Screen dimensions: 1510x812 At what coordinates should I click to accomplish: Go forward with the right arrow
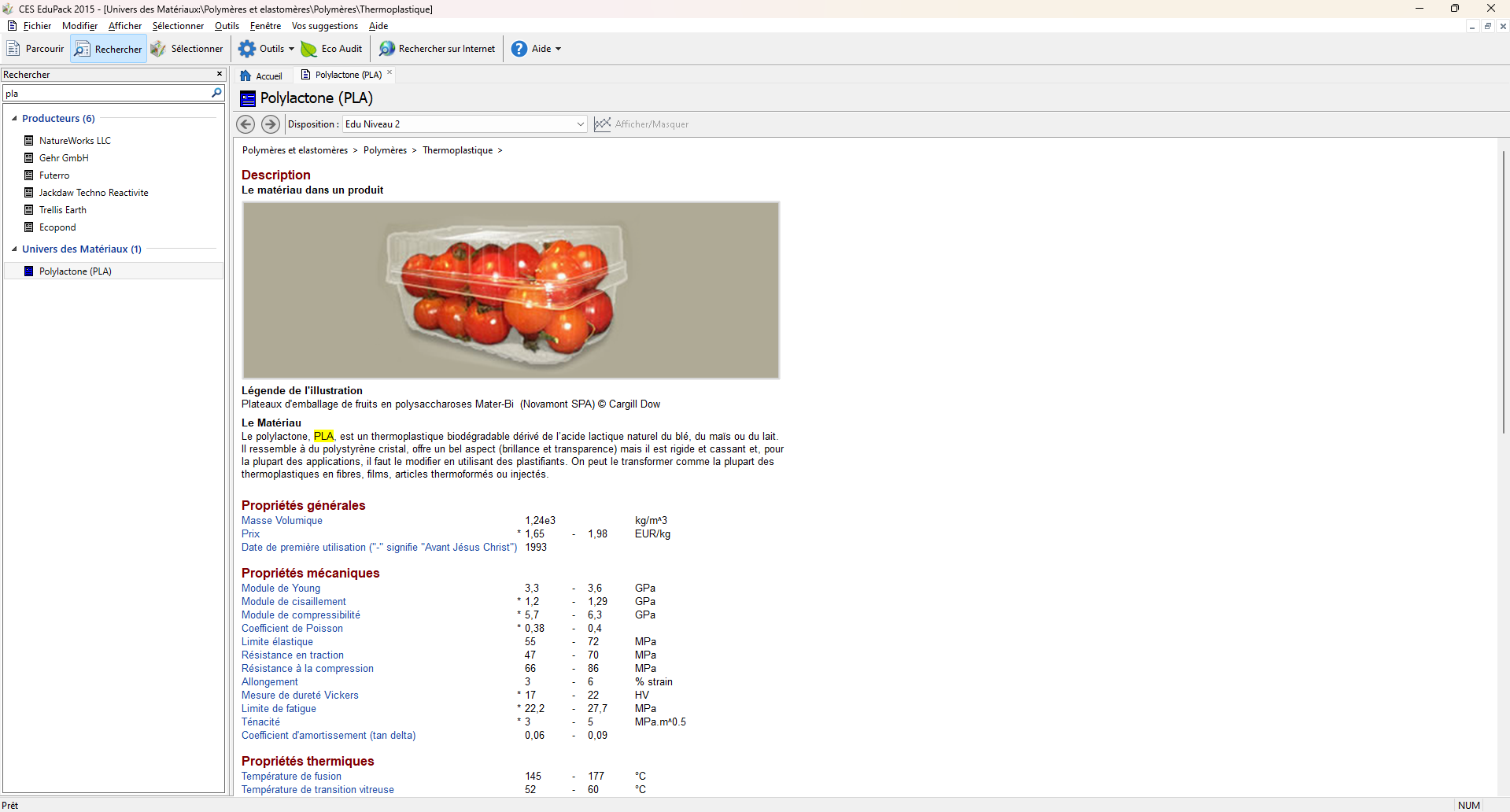(x=271, y=124)
